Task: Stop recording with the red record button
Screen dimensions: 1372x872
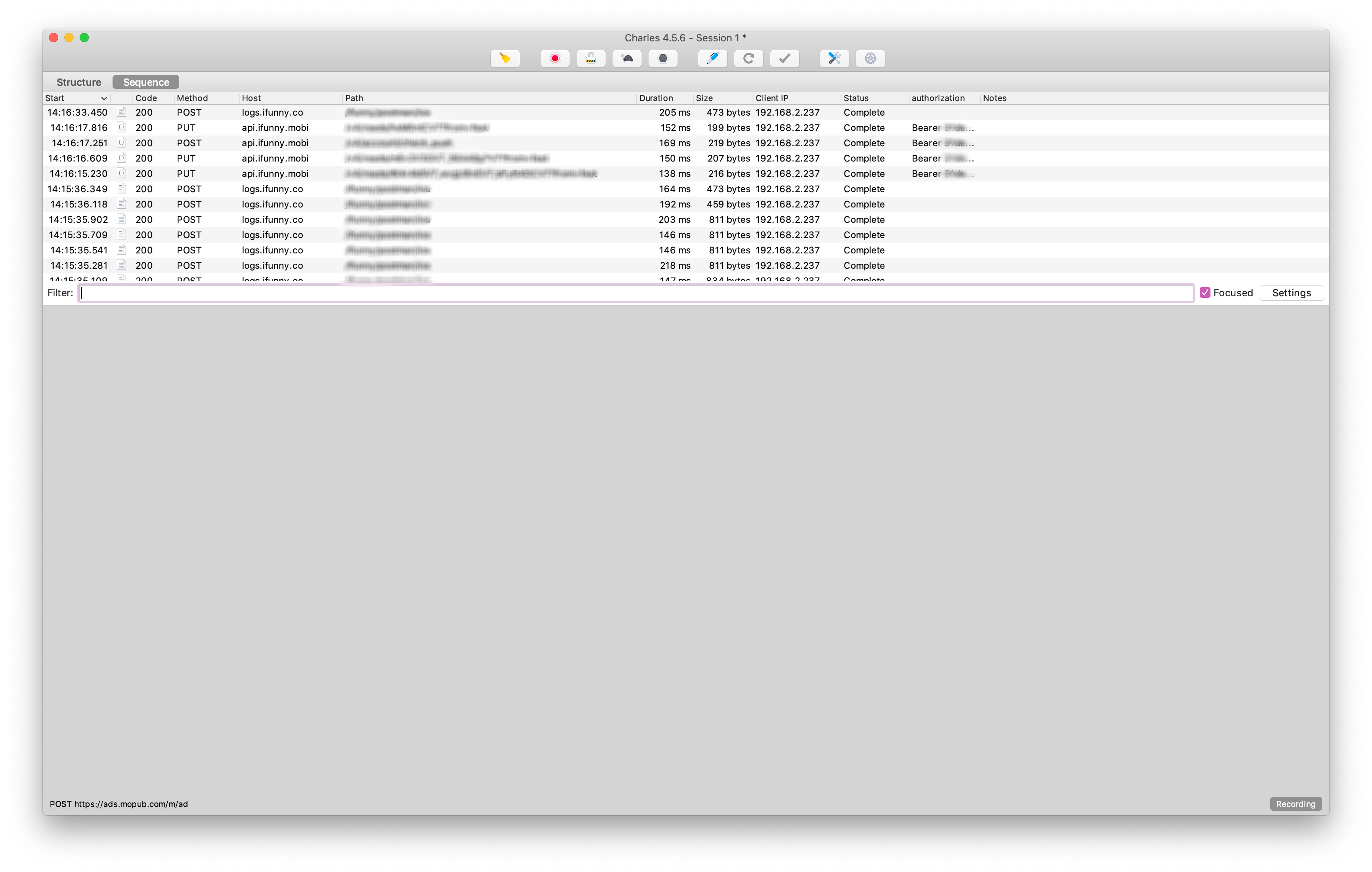Action: (555, 59)
